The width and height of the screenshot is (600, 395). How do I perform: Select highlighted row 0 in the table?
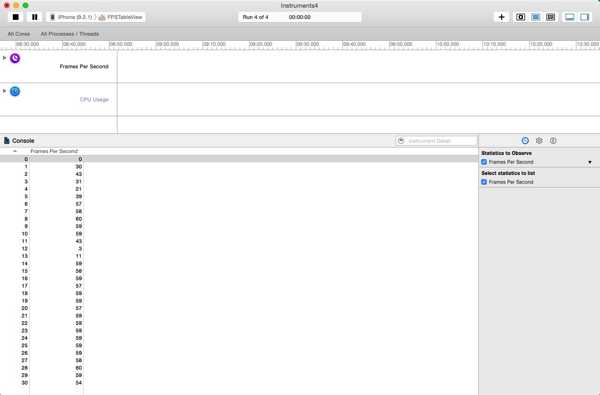click(x=238, y=159)
